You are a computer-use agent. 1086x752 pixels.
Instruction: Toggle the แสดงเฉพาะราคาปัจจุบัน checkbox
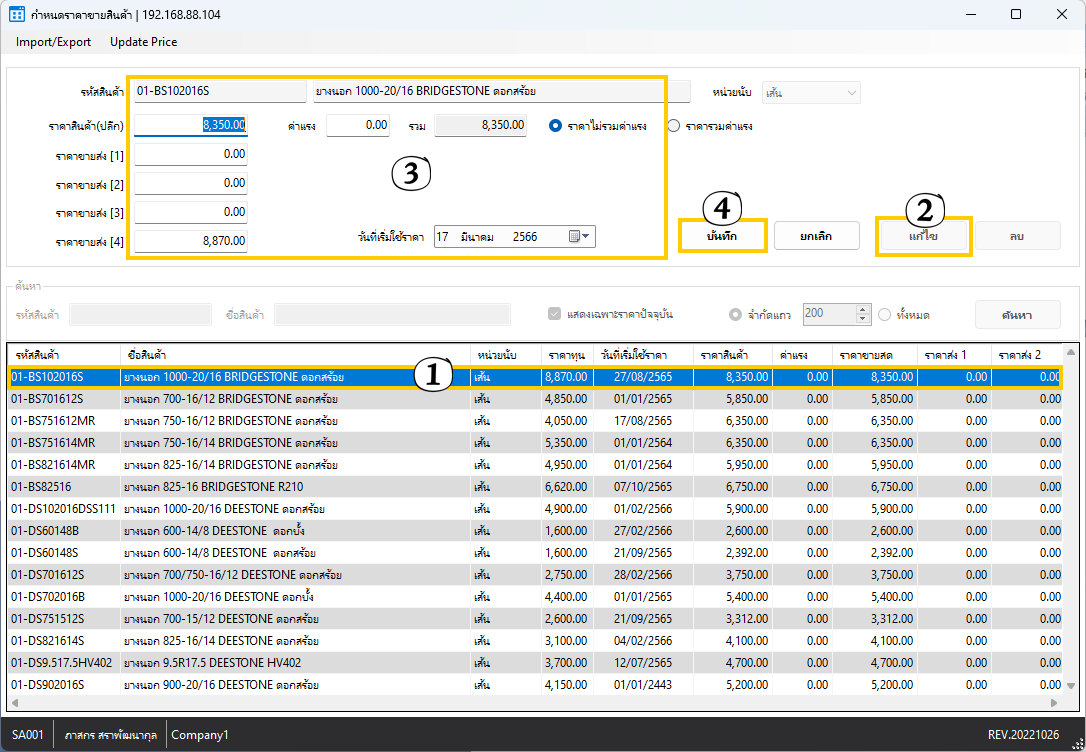(555, 314)
